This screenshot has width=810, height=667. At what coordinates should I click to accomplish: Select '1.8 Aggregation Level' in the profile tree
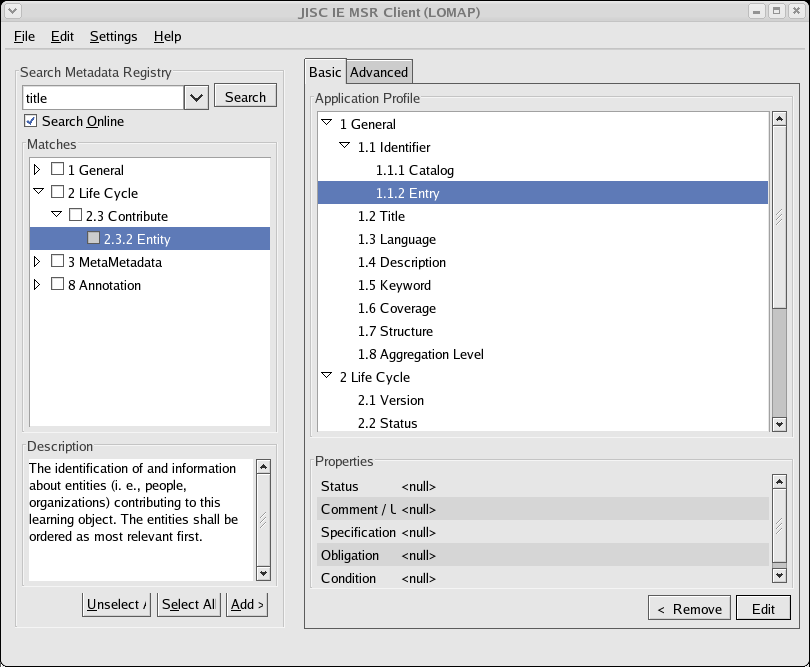click(543, 354)
